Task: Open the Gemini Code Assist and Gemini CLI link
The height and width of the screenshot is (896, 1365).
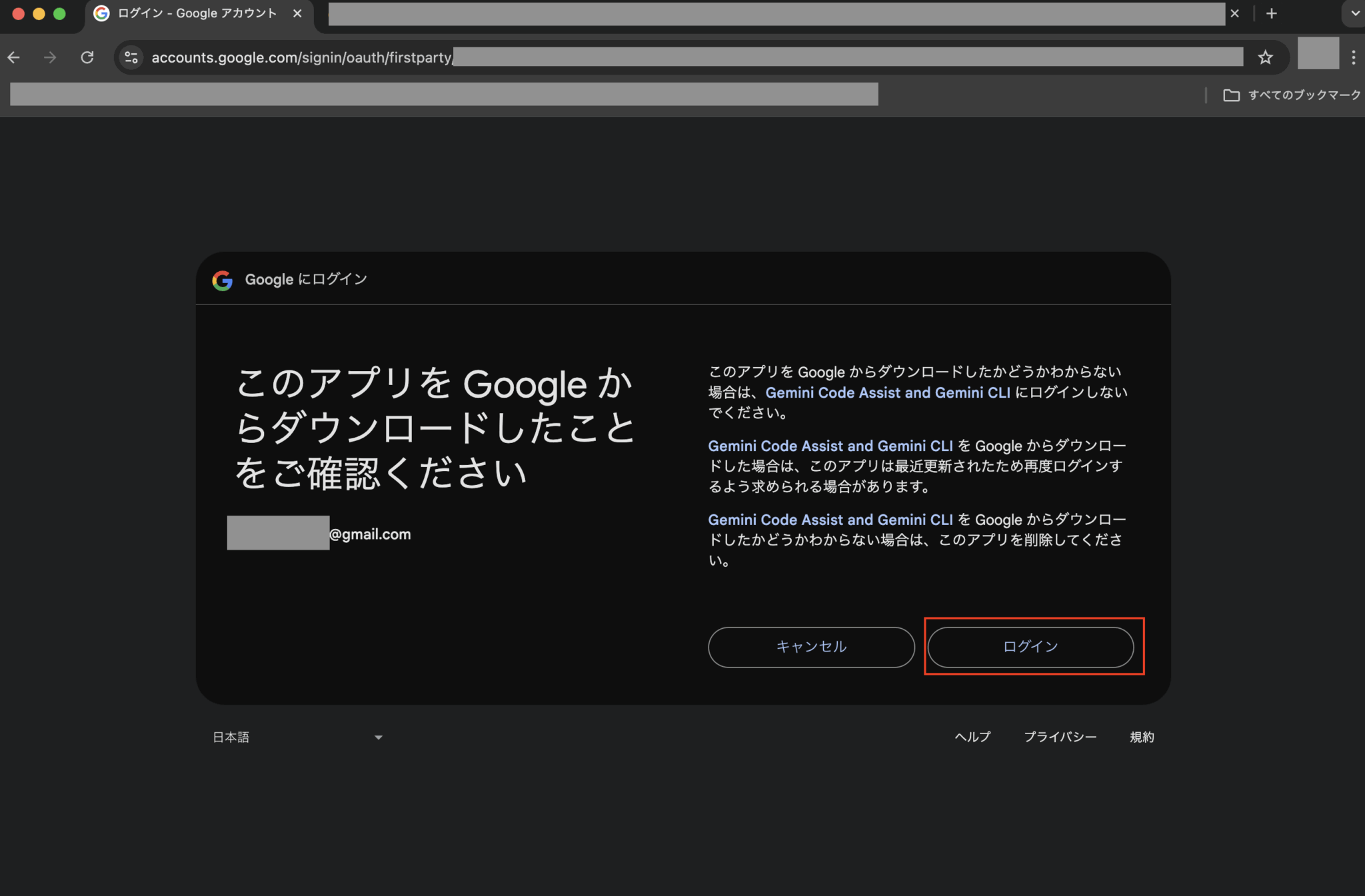Action: coord(890,392)
